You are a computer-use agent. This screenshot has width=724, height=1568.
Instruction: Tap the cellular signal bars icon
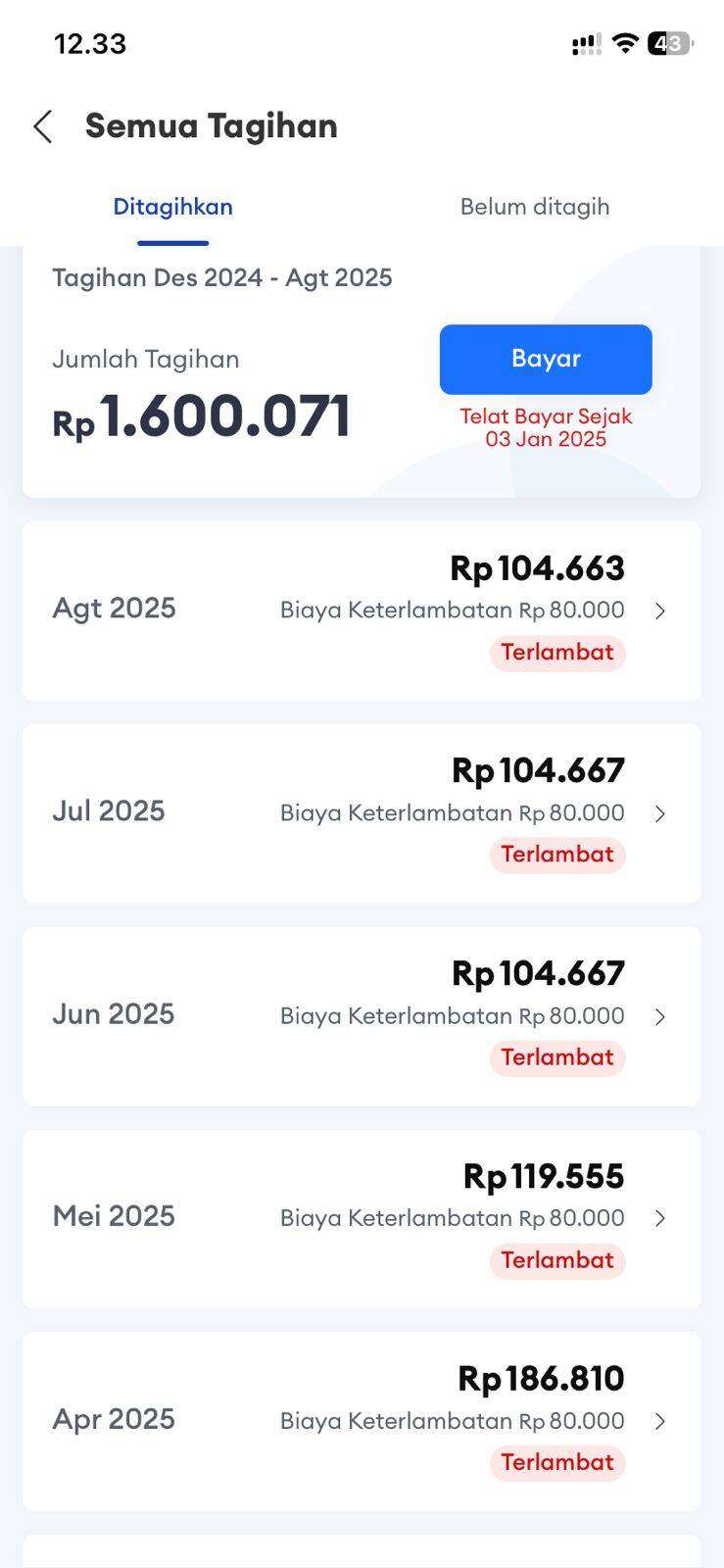click(586, 44)
